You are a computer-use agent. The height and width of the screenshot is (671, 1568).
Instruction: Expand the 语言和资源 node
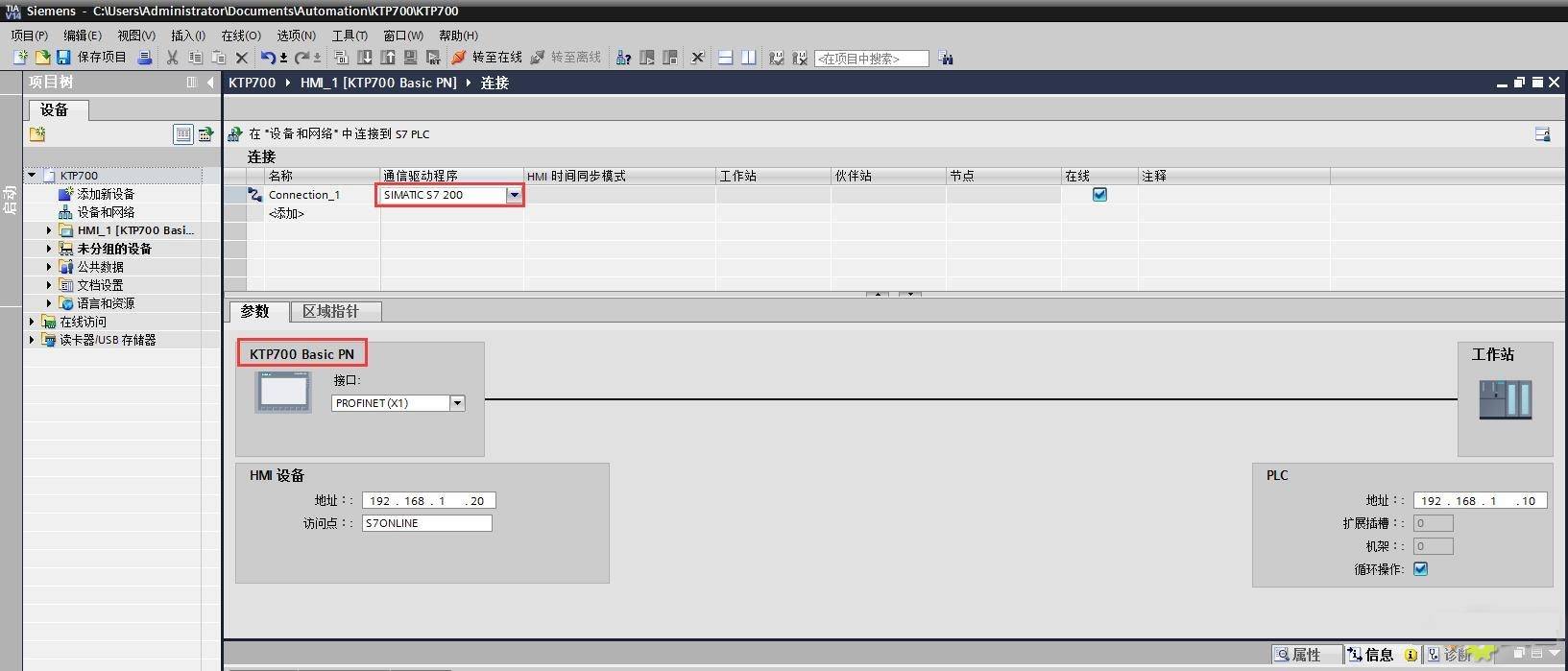coord(49,303)
